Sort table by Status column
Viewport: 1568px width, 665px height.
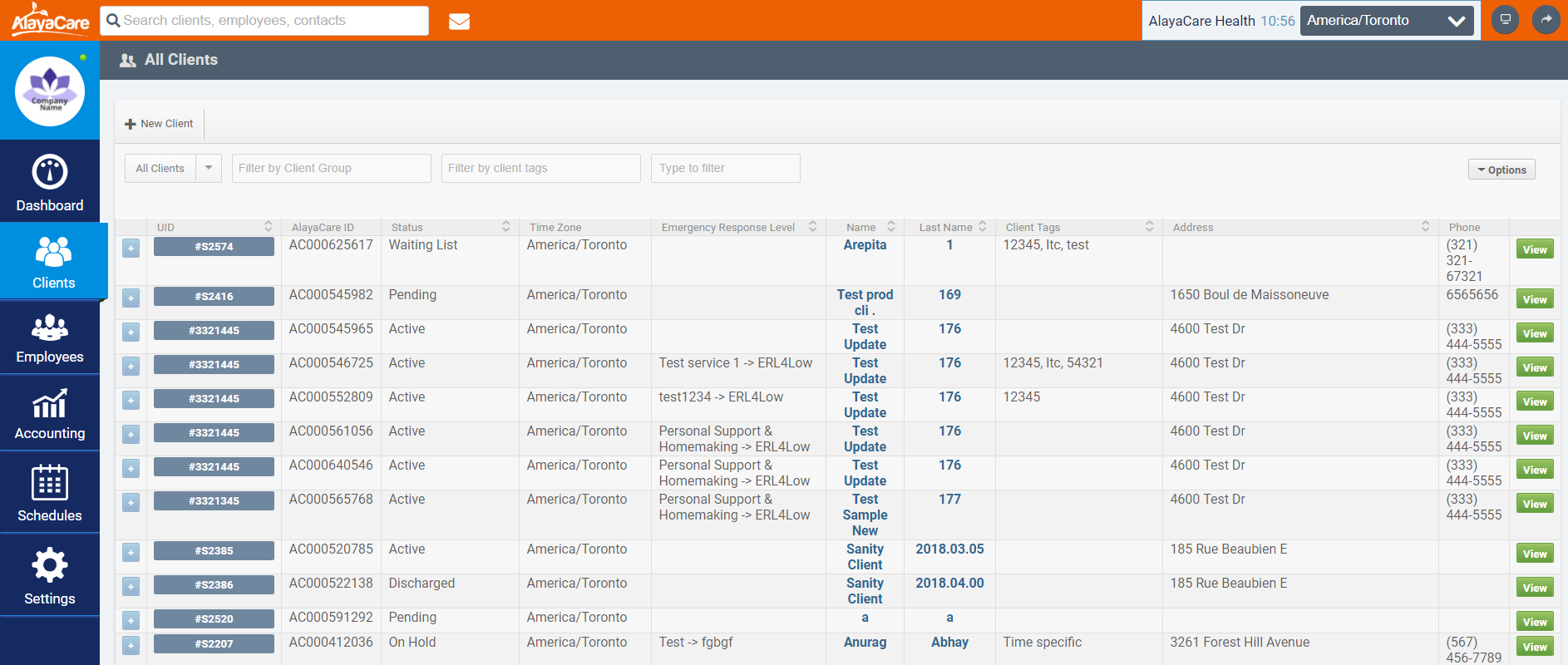(x=505, y=227)
